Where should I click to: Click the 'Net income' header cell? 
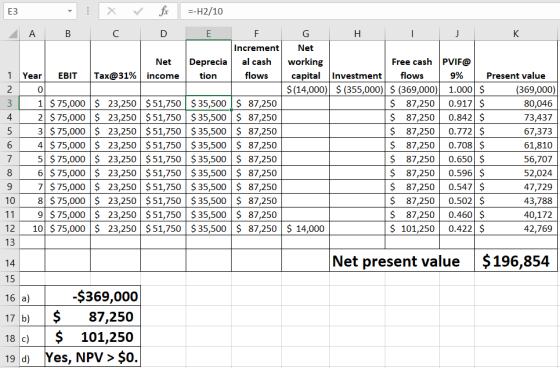163,61
